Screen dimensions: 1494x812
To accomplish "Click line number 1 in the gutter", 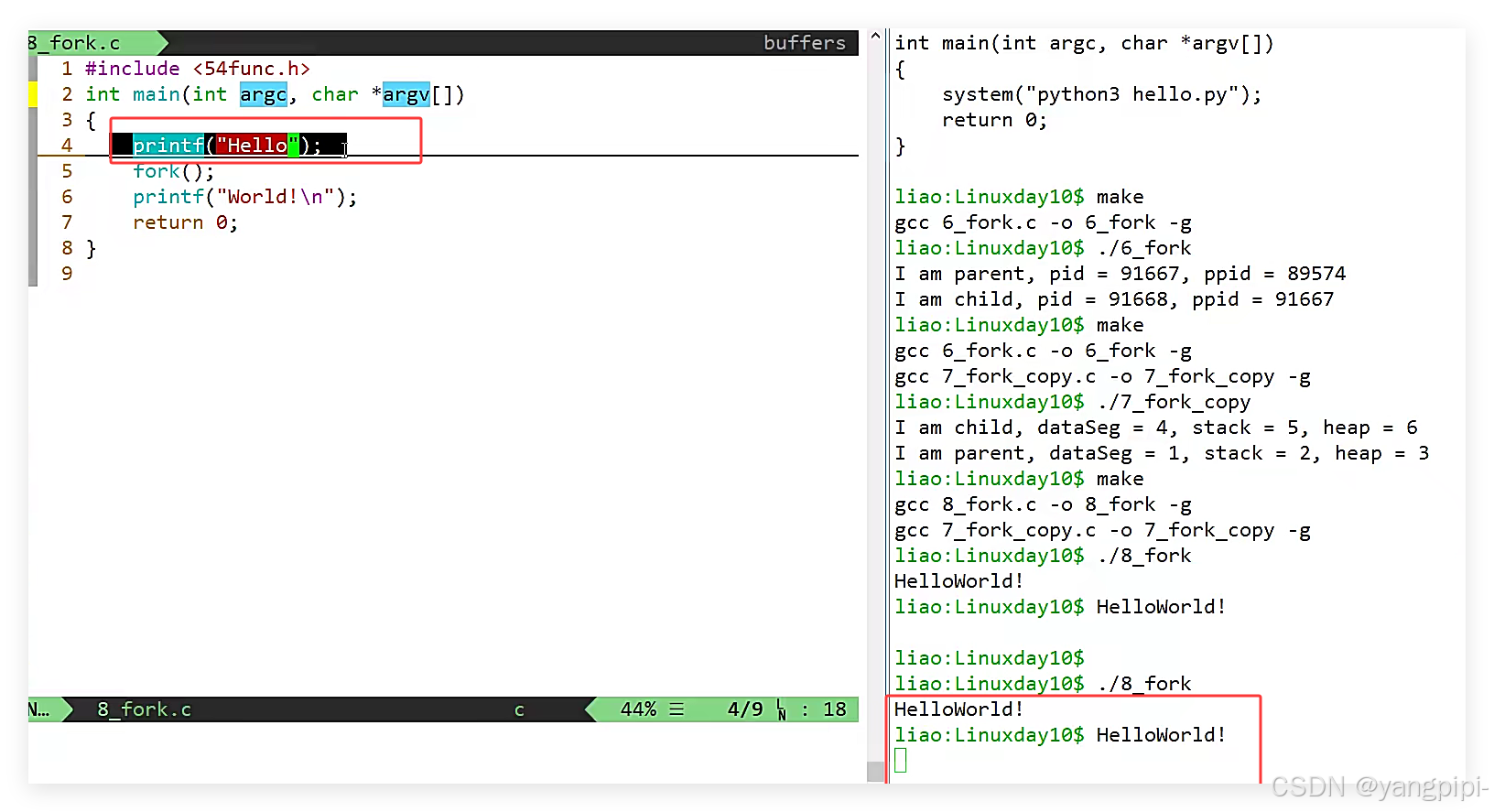I will click(67, 69).
